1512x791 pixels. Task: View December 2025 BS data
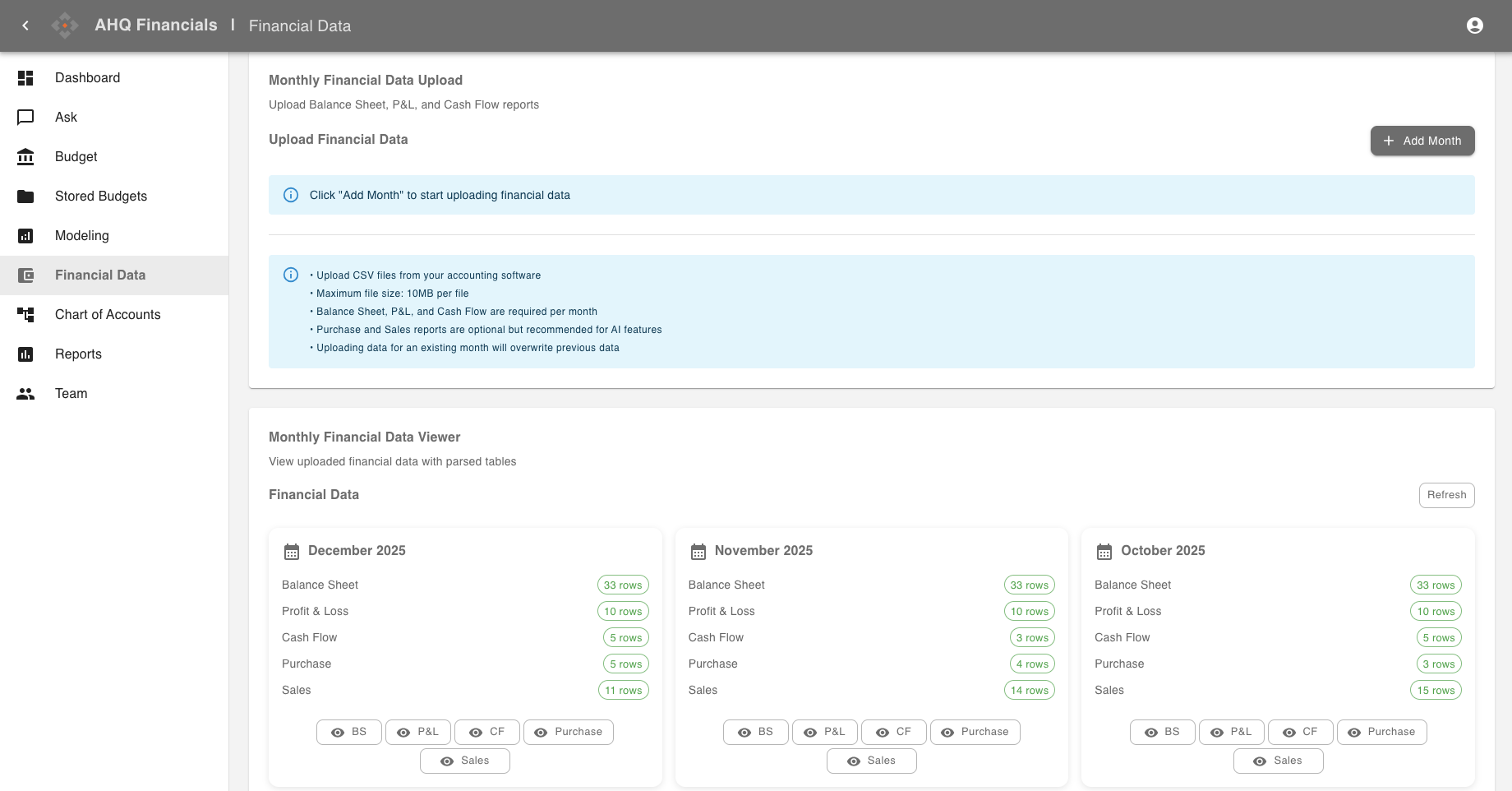click(349, 732)
